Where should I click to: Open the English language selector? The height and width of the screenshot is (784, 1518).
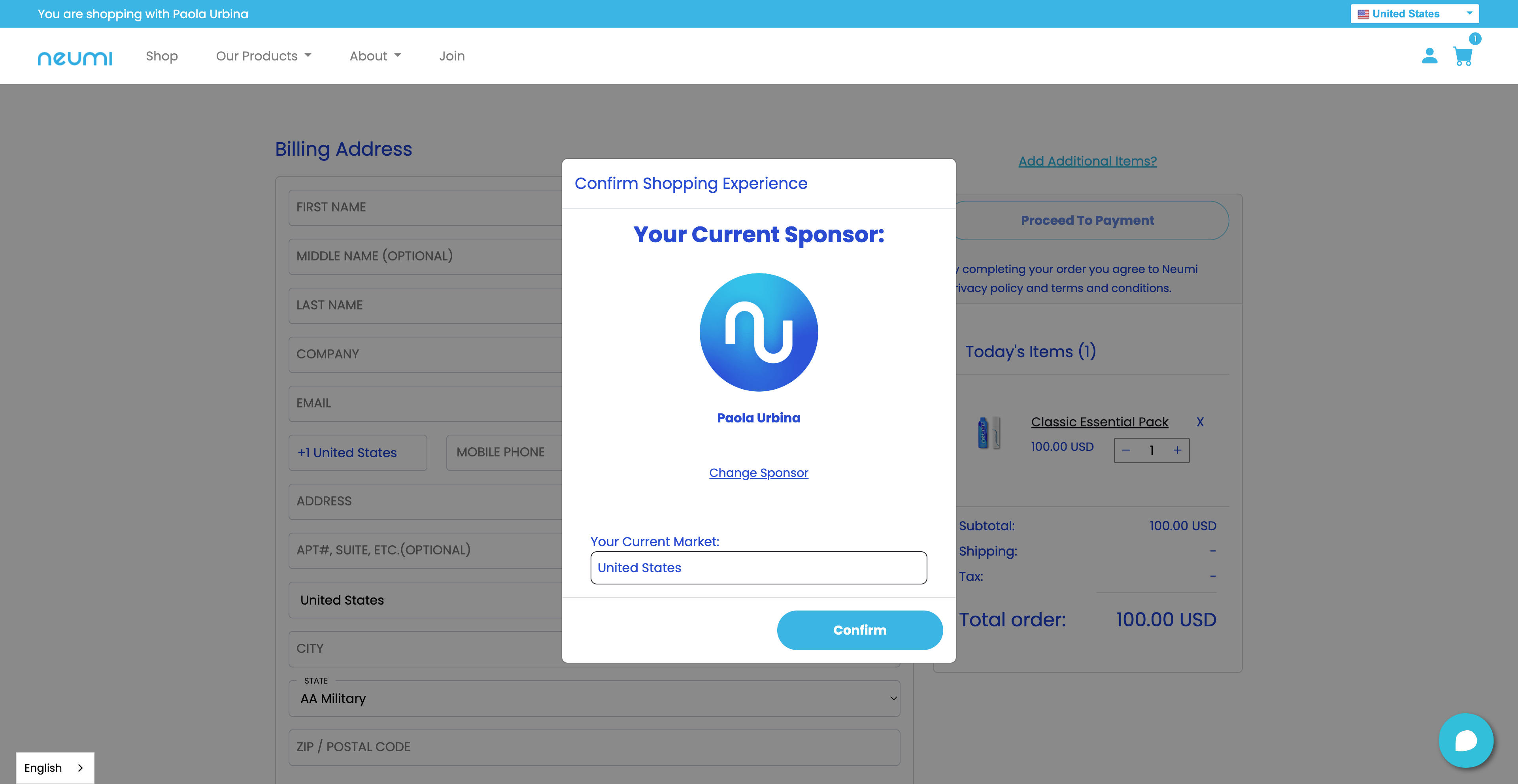pos(54,767)
